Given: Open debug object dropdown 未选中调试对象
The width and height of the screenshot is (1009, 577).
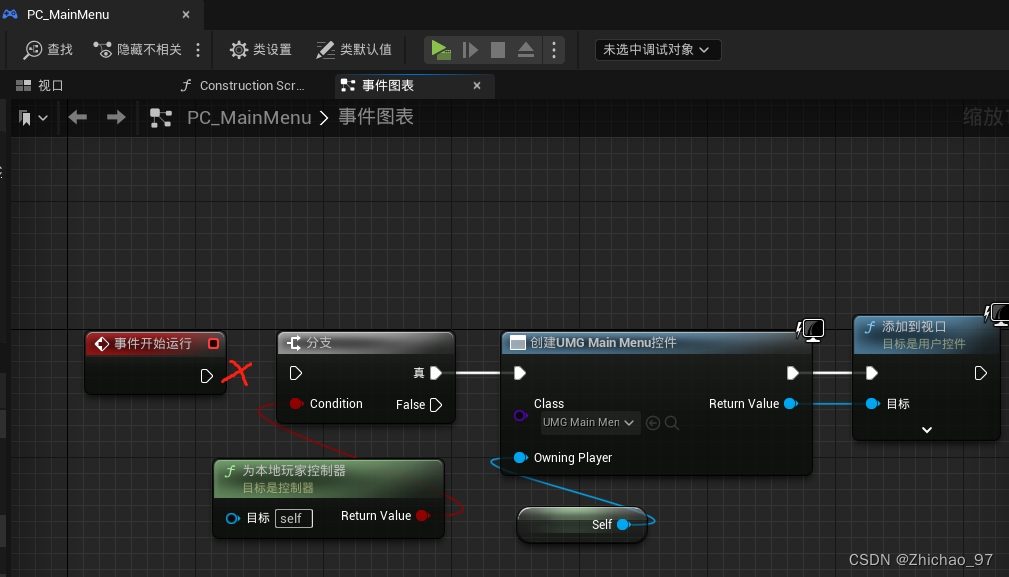Looking at the screenshot, I should [x=658, y=50].
